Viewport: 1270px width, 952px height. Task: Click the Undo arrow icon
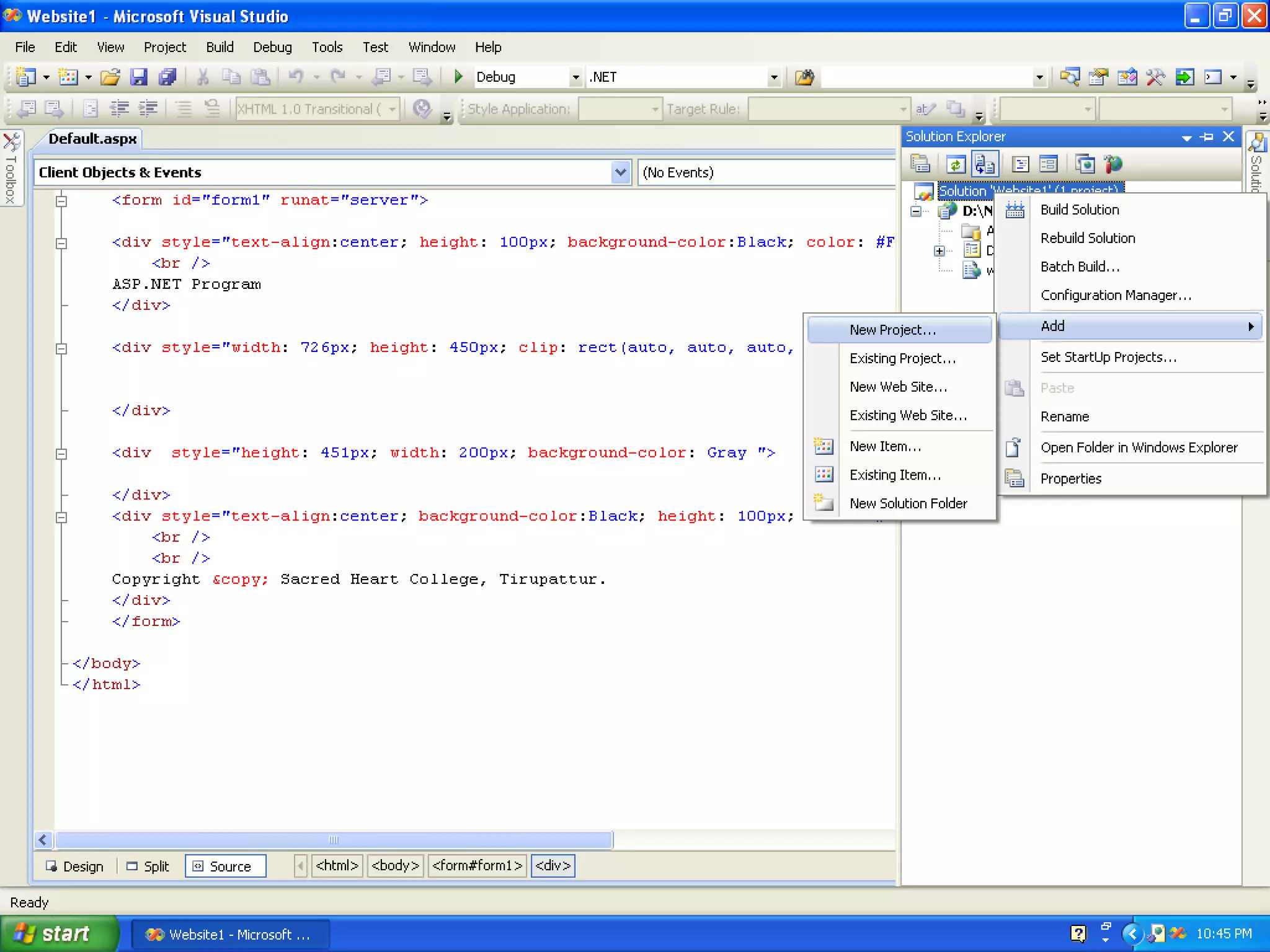(x=296, y=77)
